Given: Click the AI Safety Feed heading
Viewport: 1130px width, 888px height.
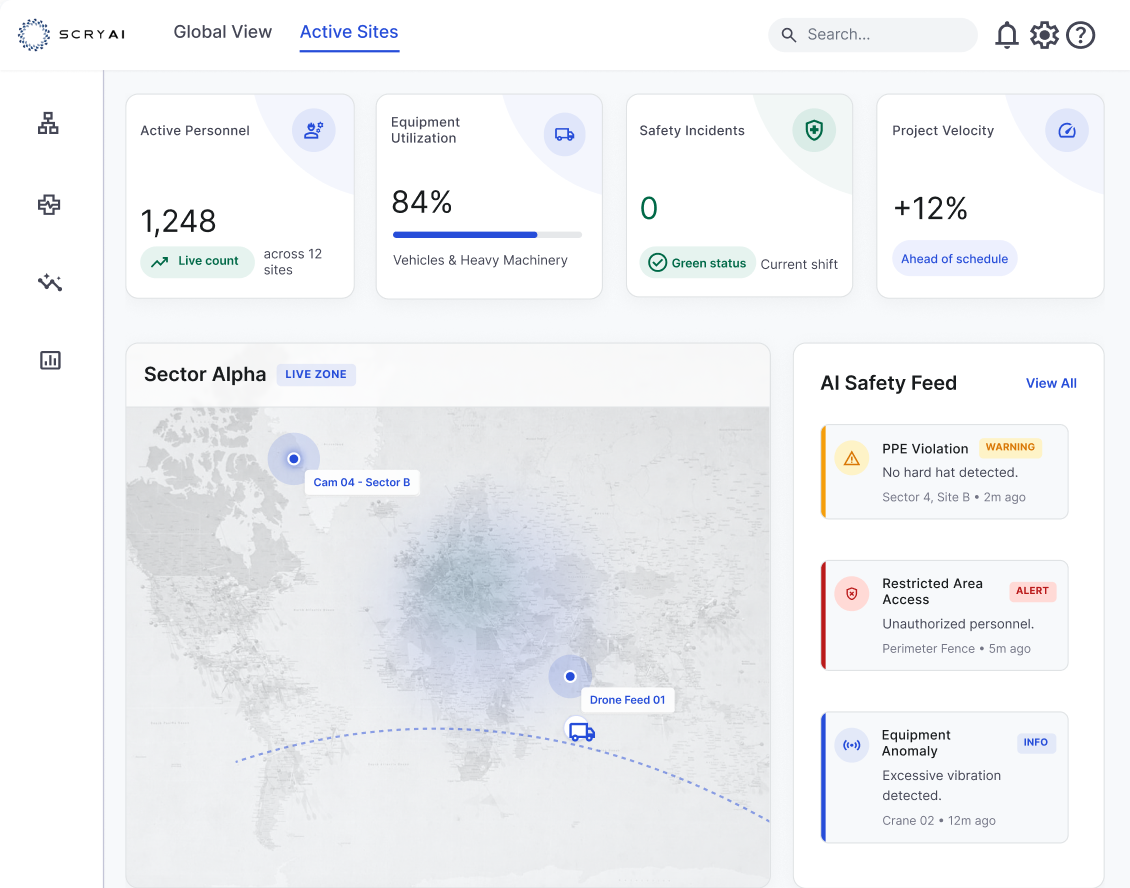Looking at the screenshot, I should [x=889, y=383].
